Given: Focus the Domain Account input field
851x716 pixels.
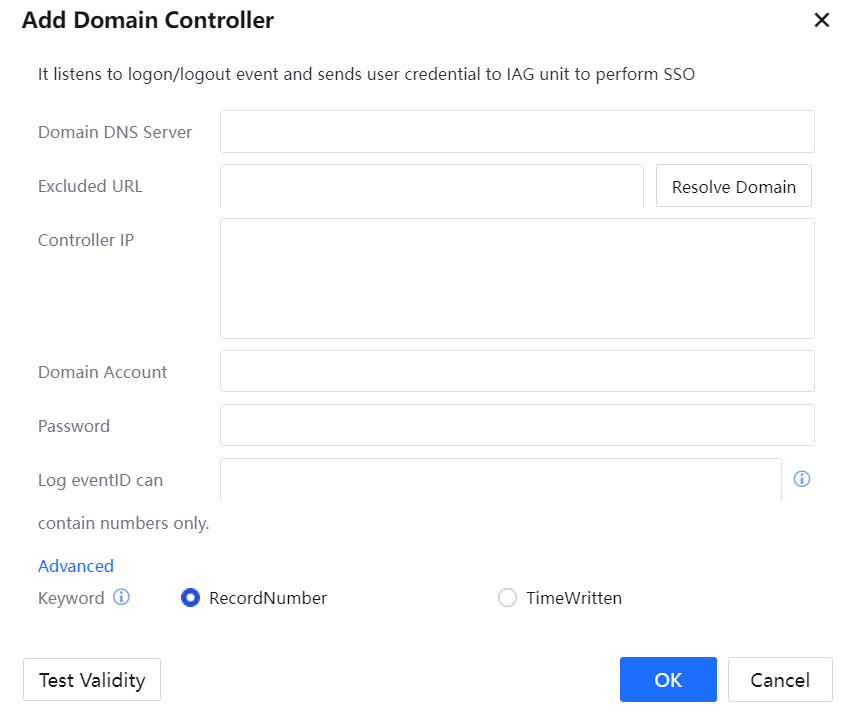Looking at the screenshot, I should pyautogui.click(x=517, y=371).
